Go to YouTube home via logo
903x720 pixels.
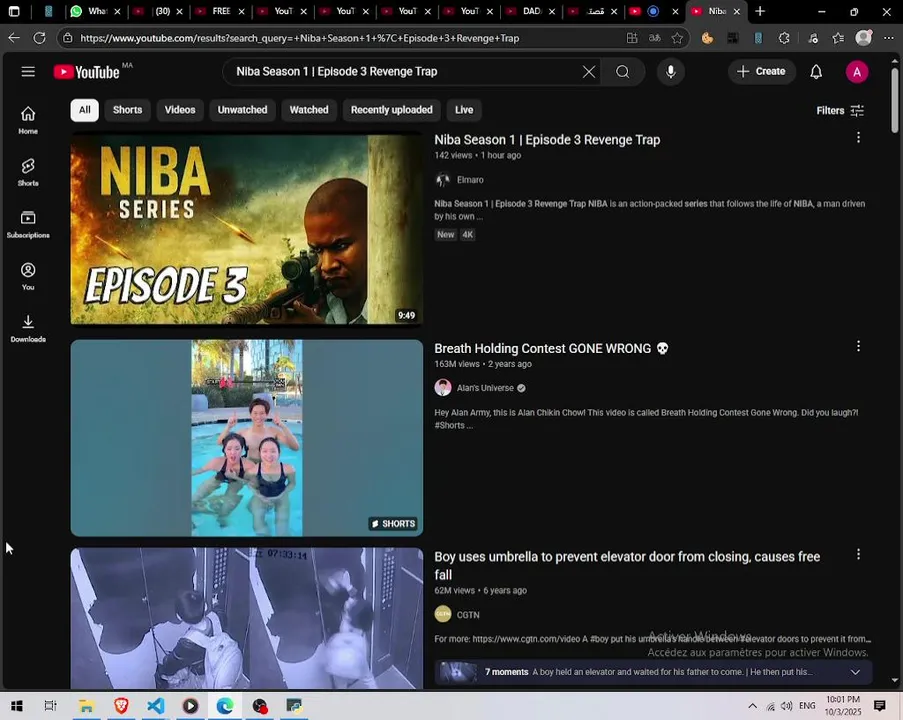coord(86,72)
